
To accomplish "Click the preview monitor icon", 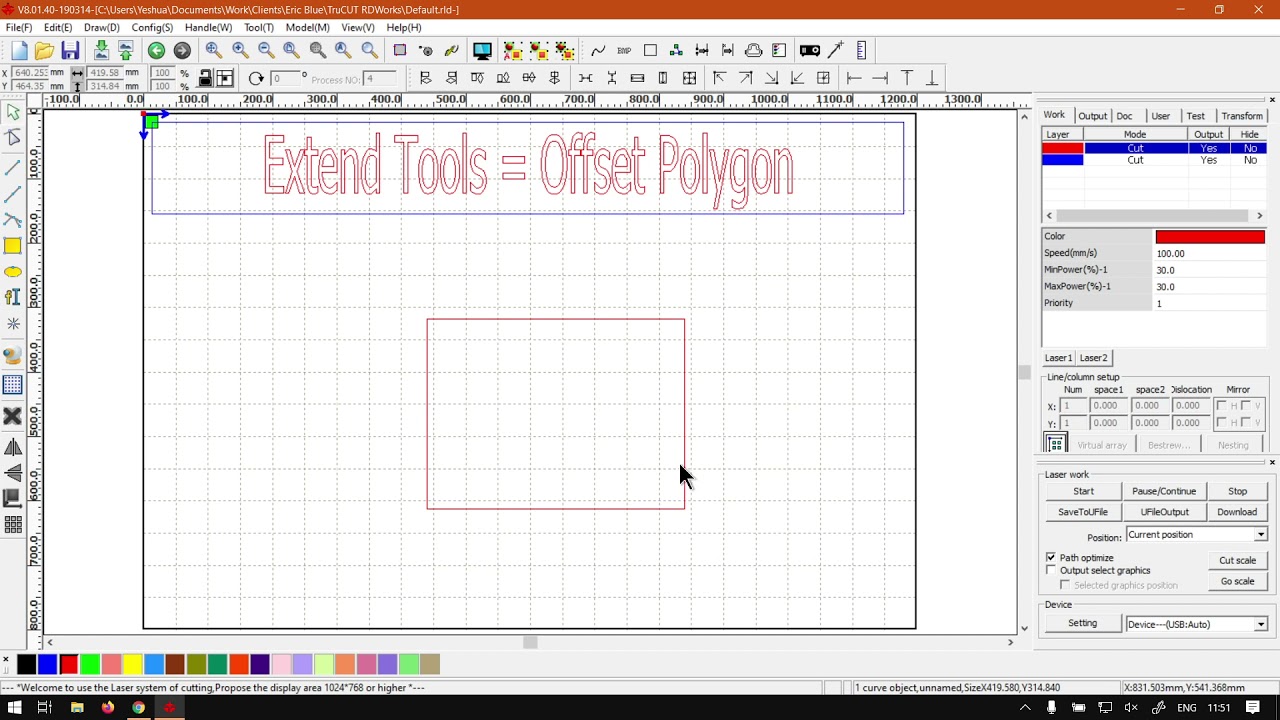I will [x=482, y=51].
